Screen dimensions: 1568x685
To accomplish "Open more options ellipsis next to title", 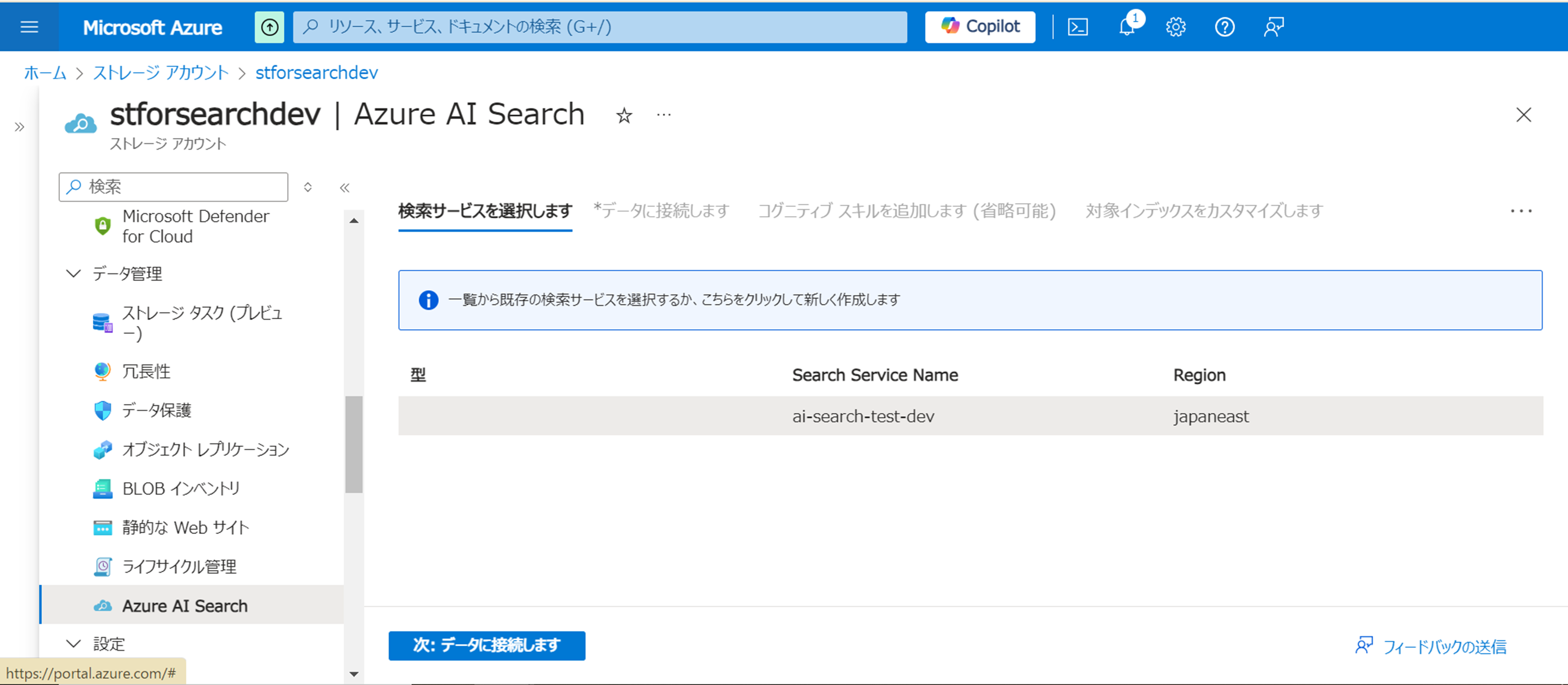I will (x=663, y=114).
